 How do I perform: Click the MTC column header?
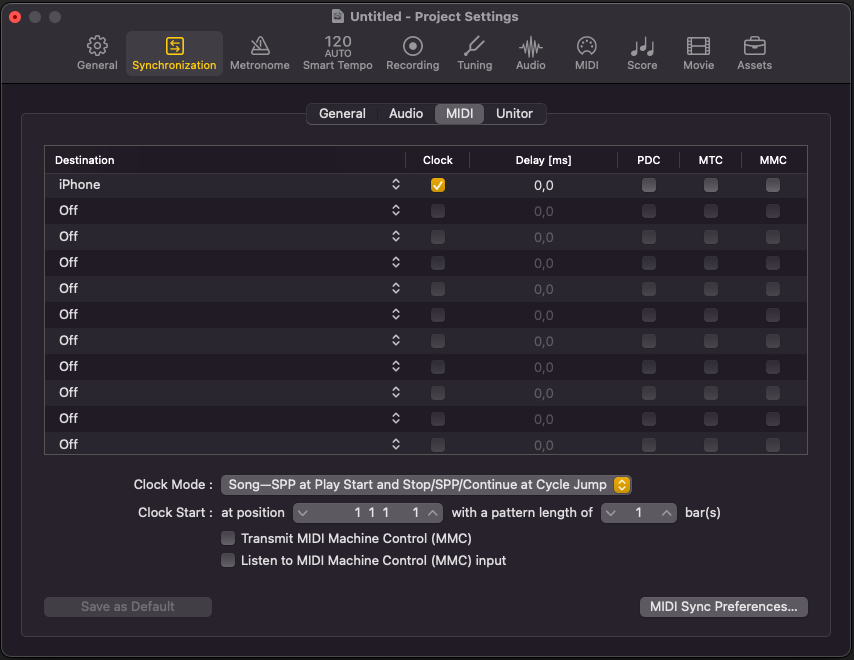(710, 160)
